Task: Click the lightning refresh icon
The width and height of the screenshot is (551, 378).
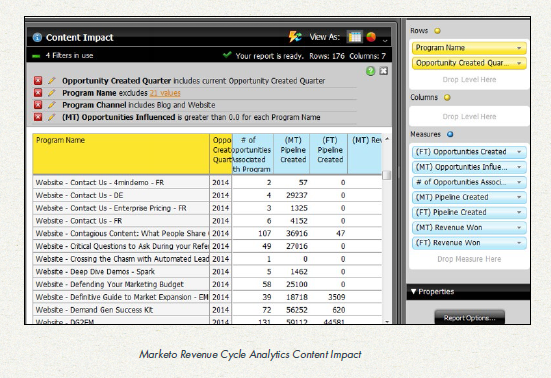Action: [295, 37]
